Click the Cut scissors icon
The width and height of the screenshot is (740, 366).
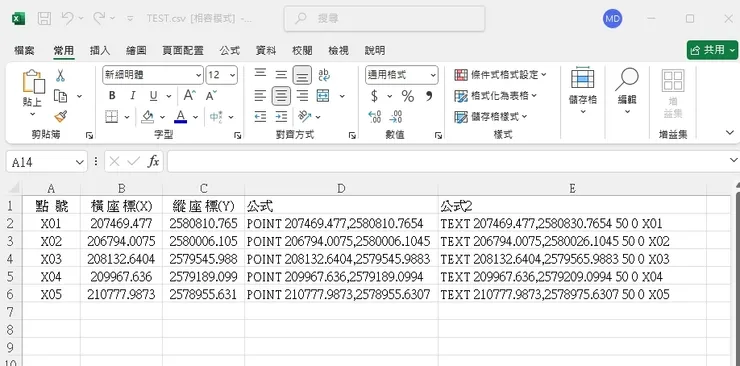point(60,75)
